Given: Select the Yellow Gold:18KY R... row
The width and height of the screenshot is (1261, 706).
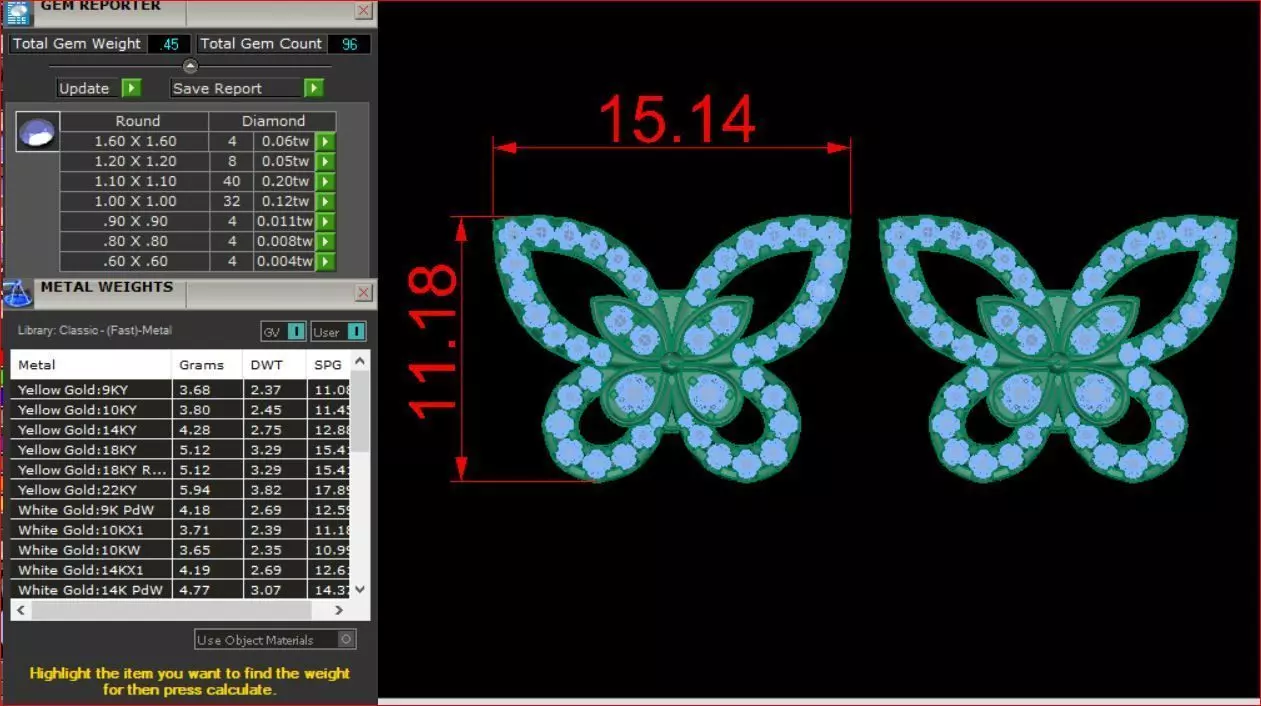Looking at the screenshot, I should (x=182, y=470).
